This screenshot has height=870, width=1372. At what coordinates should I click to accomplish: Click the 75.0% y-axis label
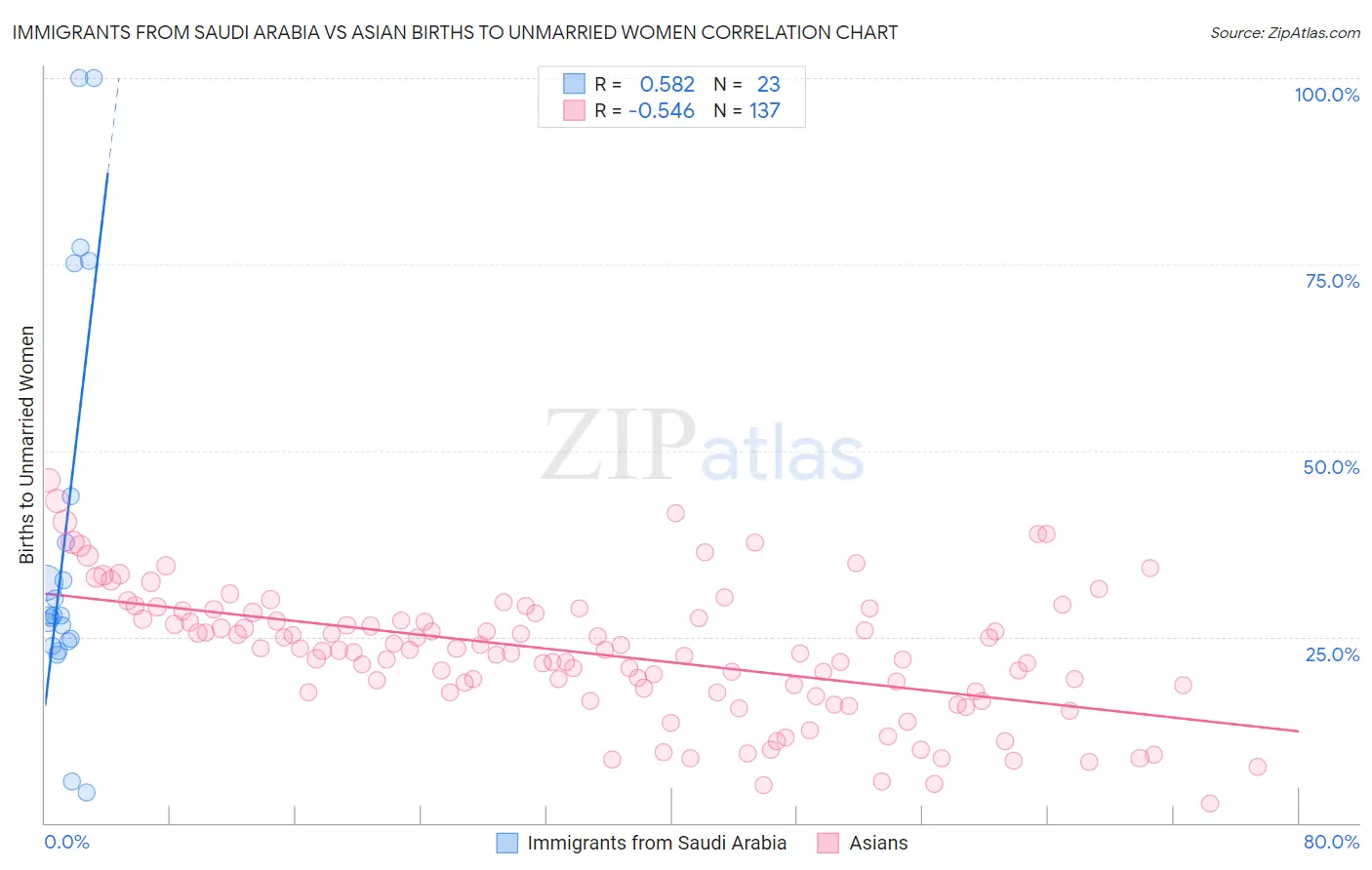pos(1333,281)
